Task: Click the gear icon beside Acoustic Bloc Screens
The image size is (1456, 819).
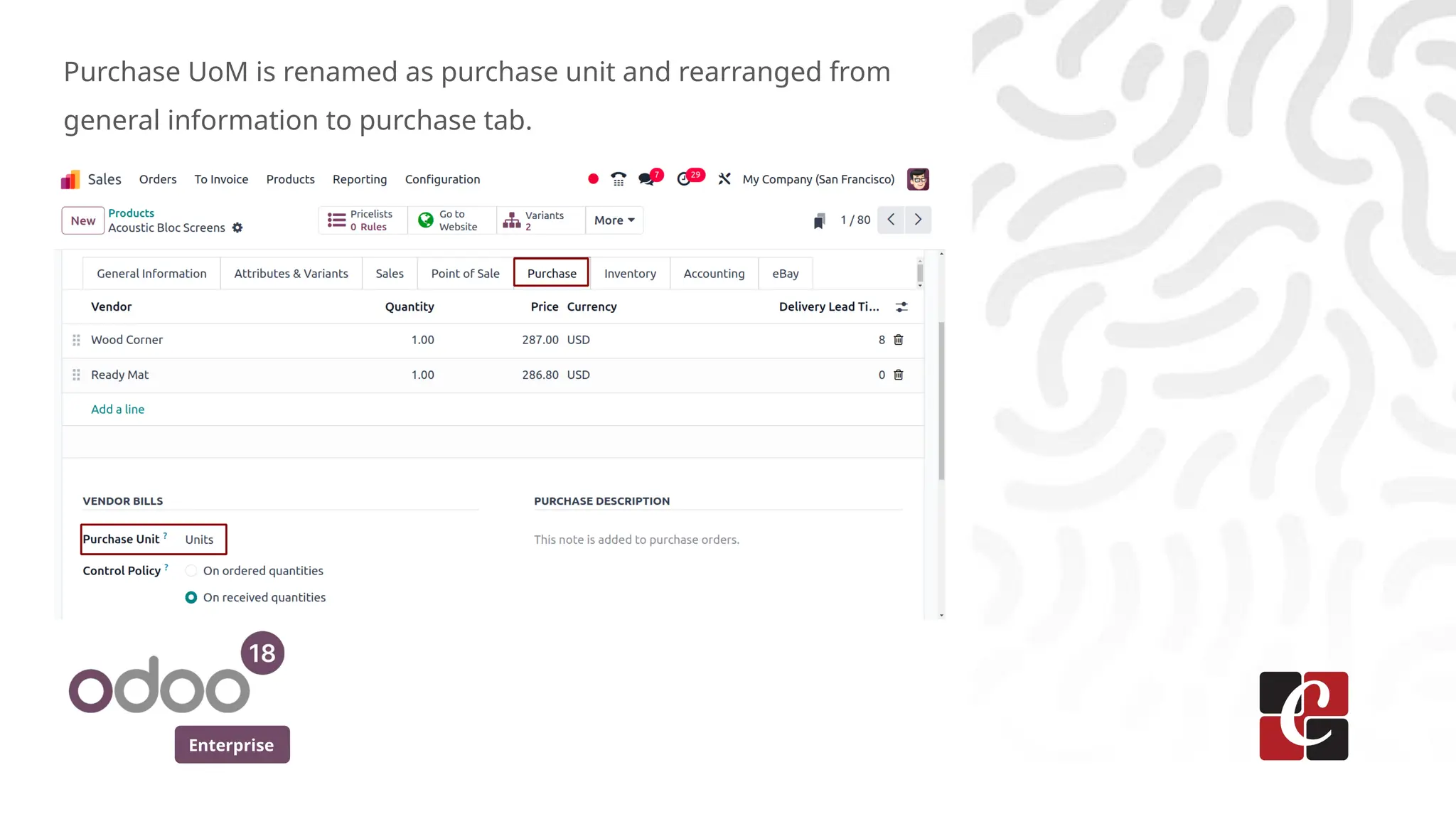Action: (237, 227)
